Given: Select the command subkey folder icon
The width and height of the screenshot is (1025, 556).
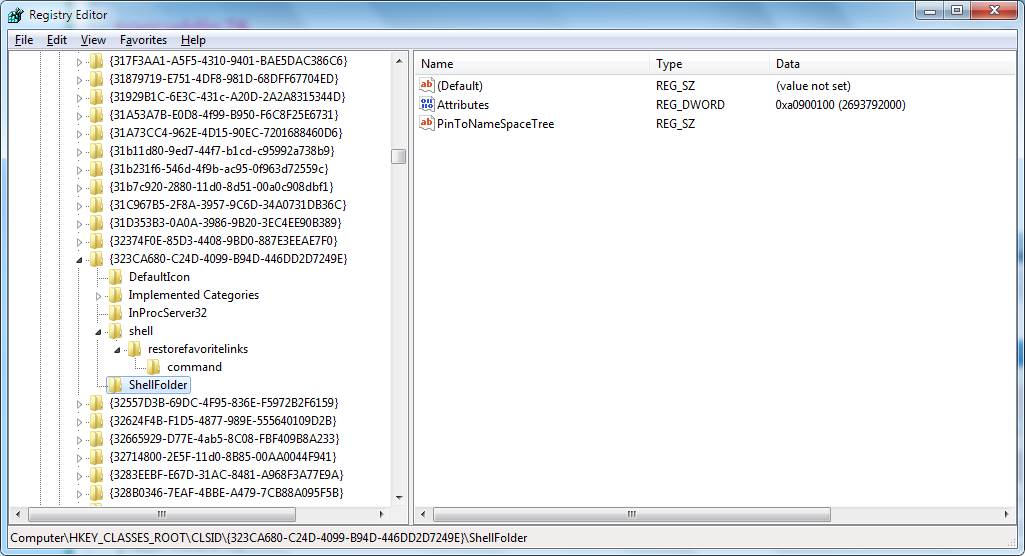Looking at the screenshot, I should [x=154, y=367].
